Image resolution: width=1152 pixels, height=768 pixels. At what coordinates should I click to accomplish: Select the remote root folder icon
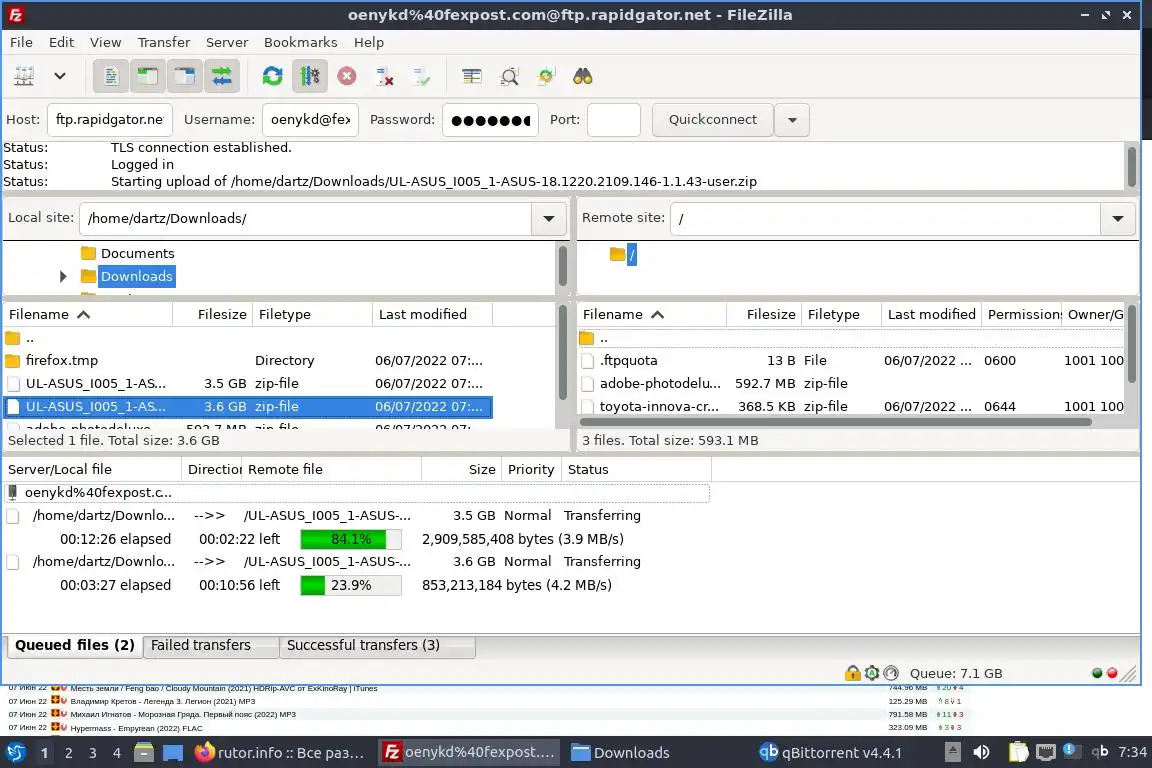pyautogui.click(x=617, y=254)
